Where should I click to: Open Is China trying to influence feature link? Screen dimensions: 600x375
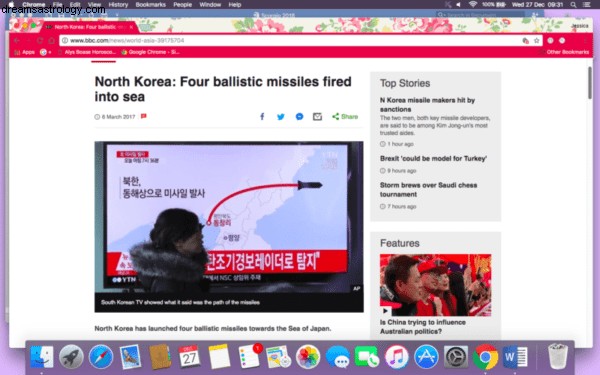click(x=422, y=326)
